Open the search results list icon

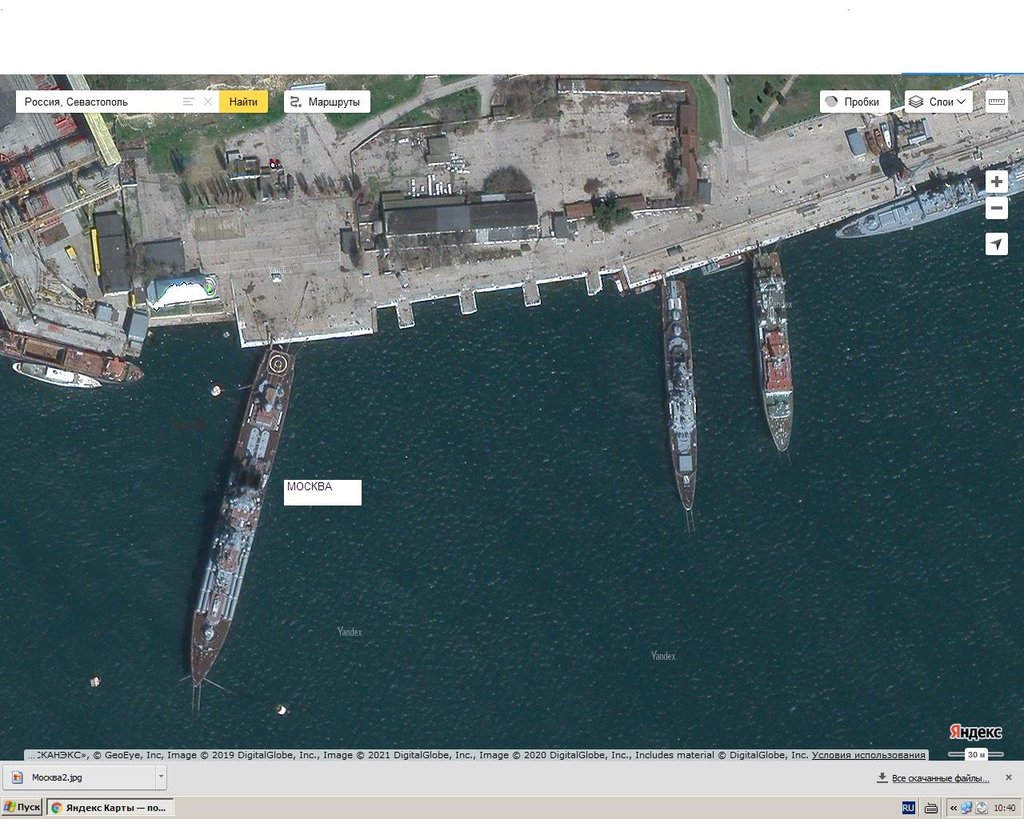pos(188,102)
